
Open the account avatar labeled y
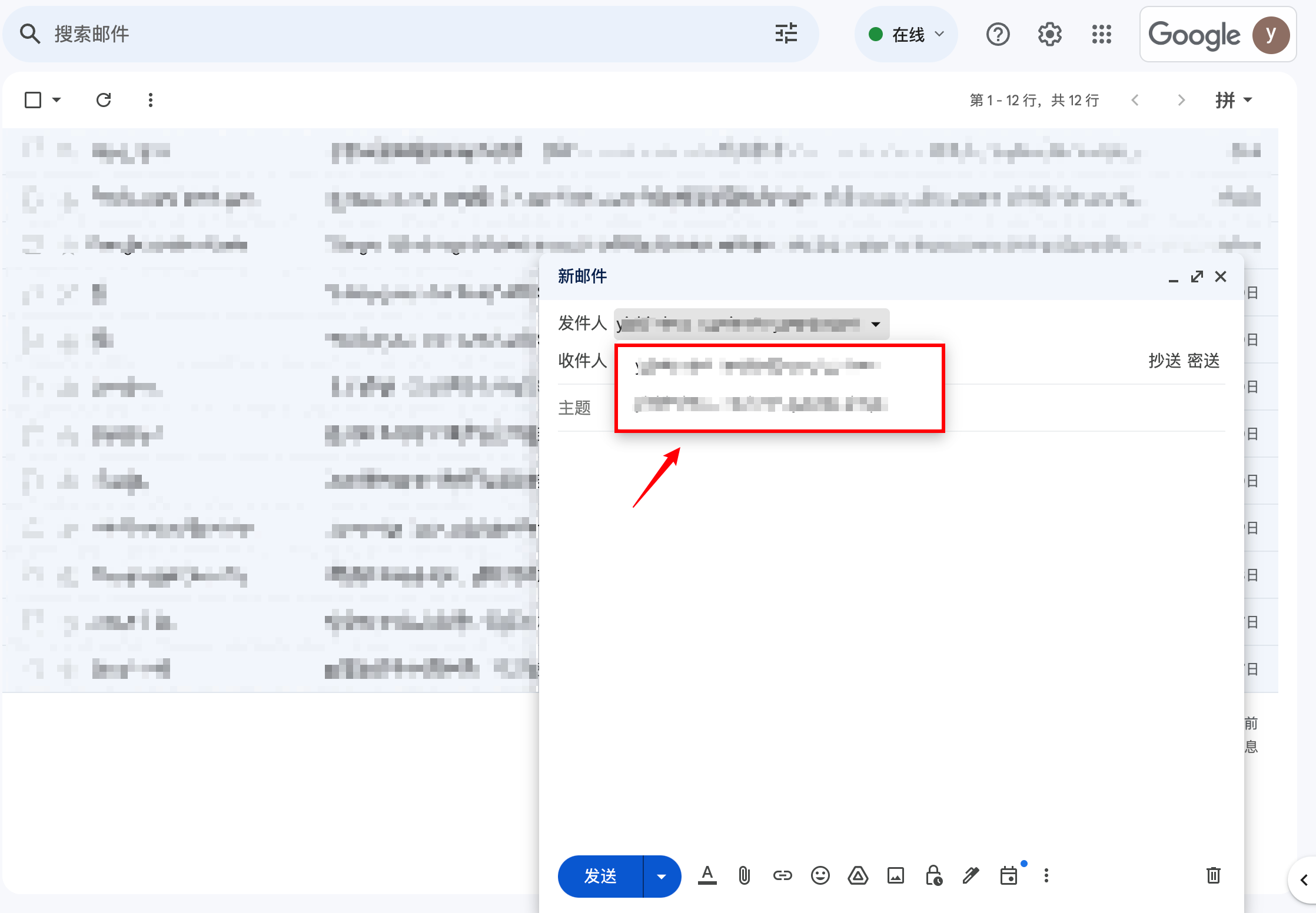click(x=1271, y=35)
